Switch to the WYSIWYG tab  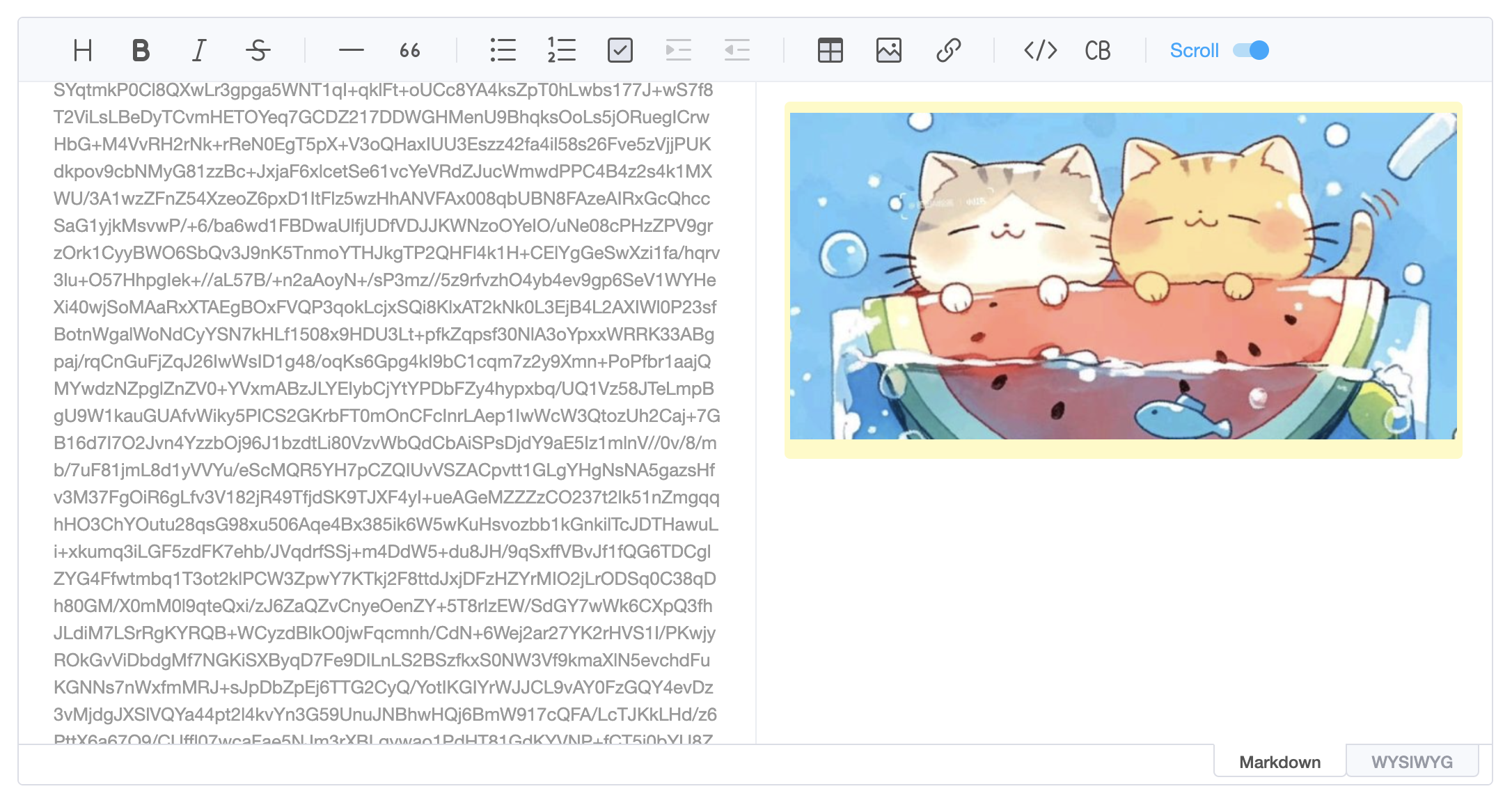(1412, 762)
